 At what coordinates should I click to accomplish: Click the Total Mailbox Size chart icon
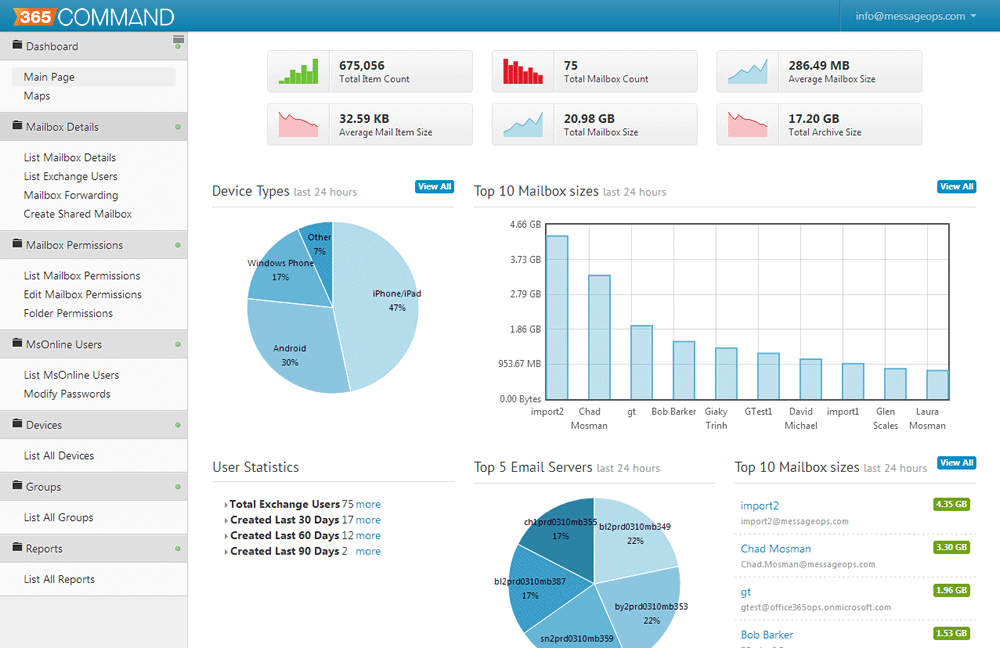pyautogui.click(x=523, y=124)
